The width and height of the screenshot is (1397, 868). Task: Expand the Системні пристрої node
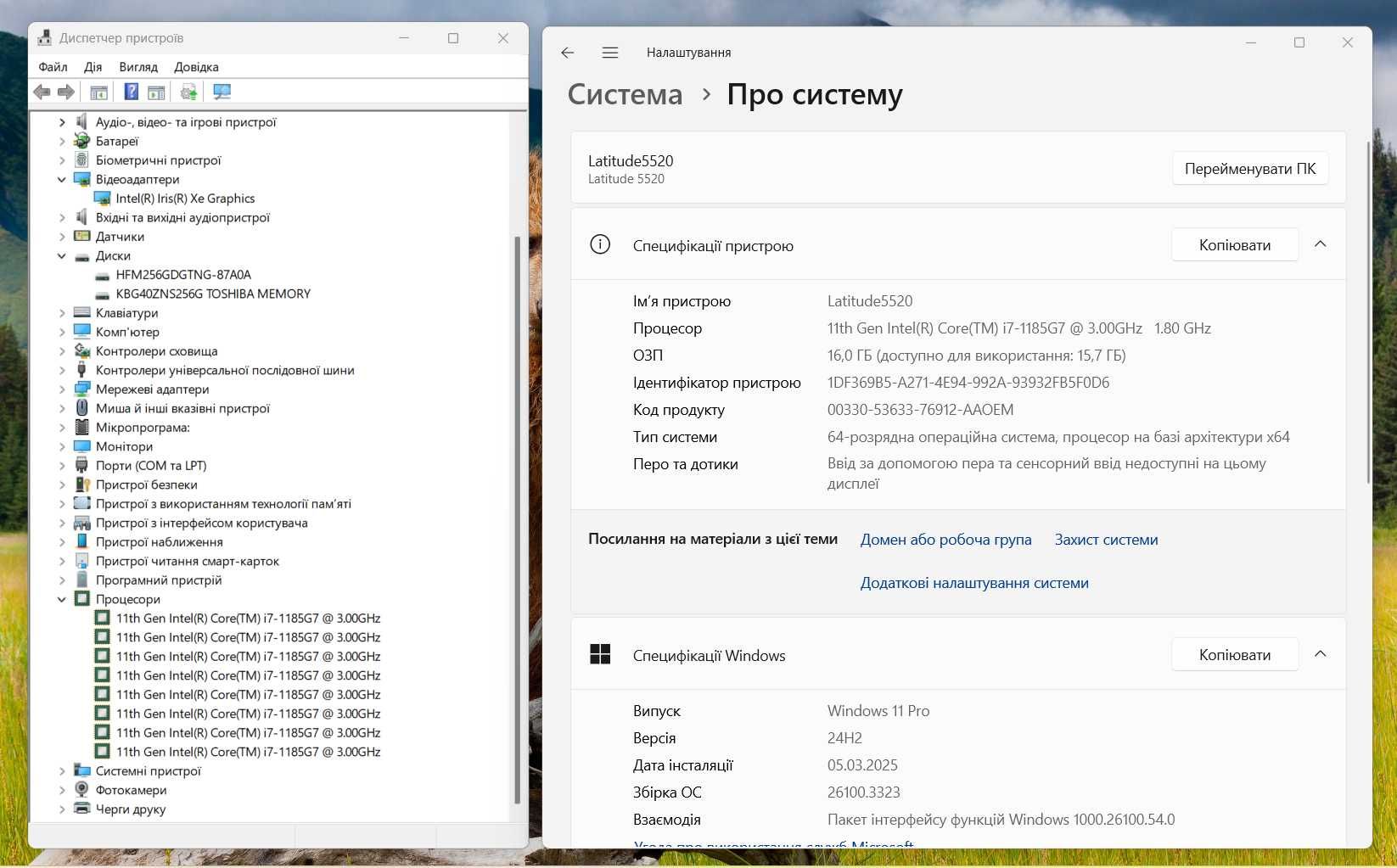pyautogui.click(x=62, y=770)
